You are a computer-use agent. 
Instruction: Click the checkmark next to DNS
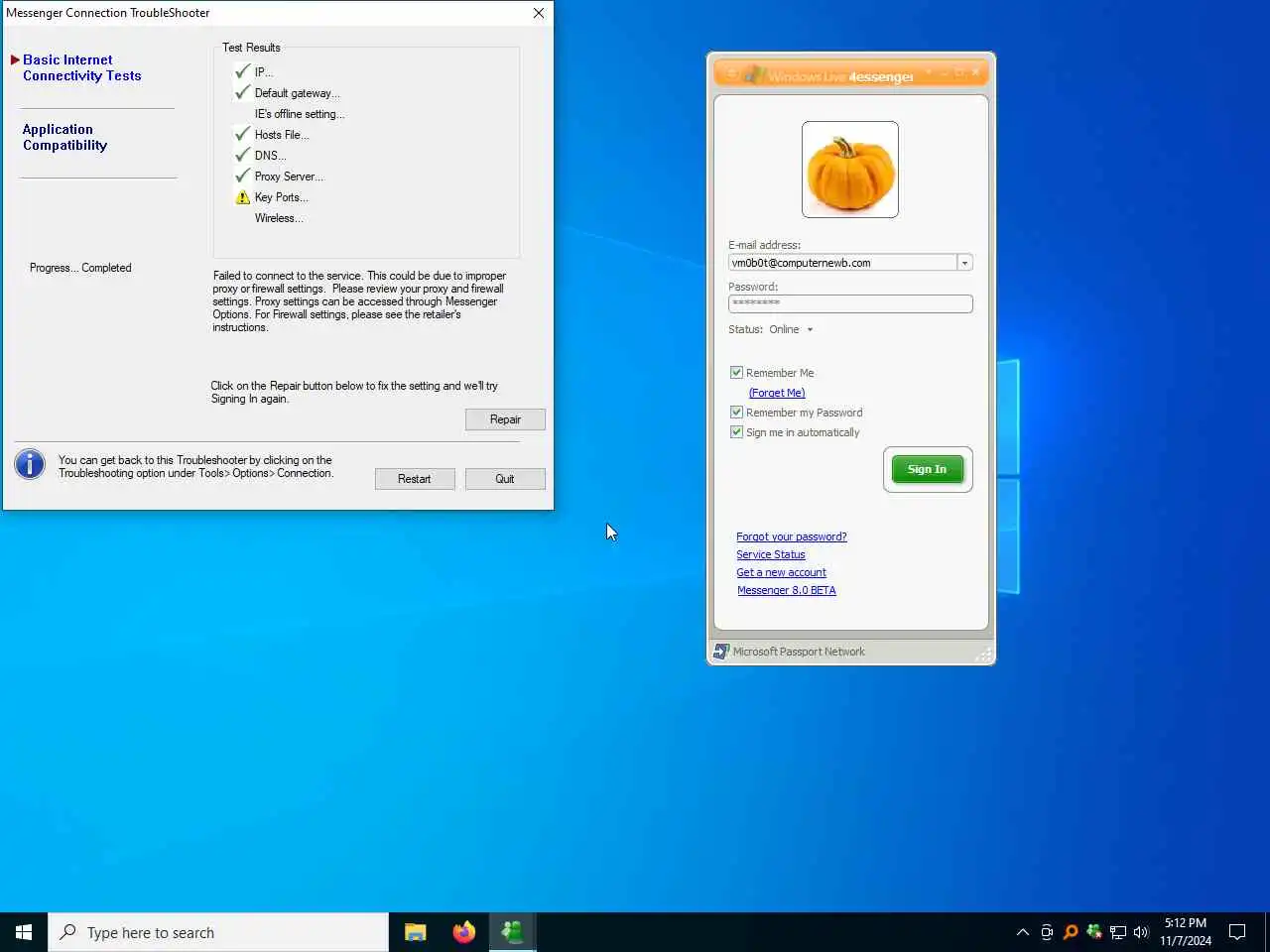tap(242, 155)
